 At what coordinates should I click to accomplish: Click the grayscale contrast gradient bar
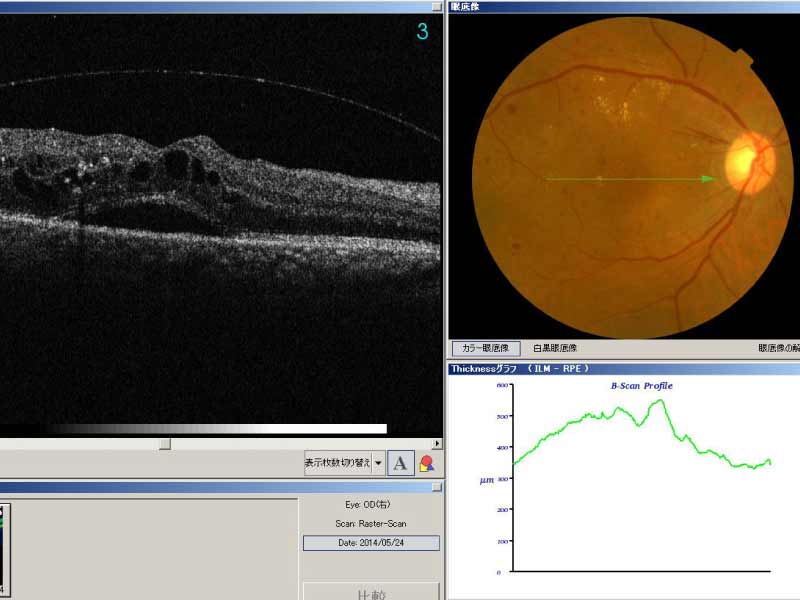217,429
